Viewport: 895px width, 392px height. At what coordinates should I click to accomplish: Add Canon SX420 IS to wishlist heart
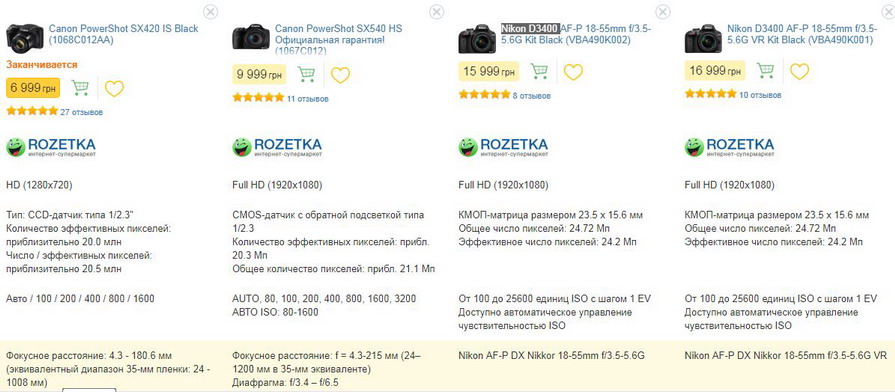[x=114, y=88]
